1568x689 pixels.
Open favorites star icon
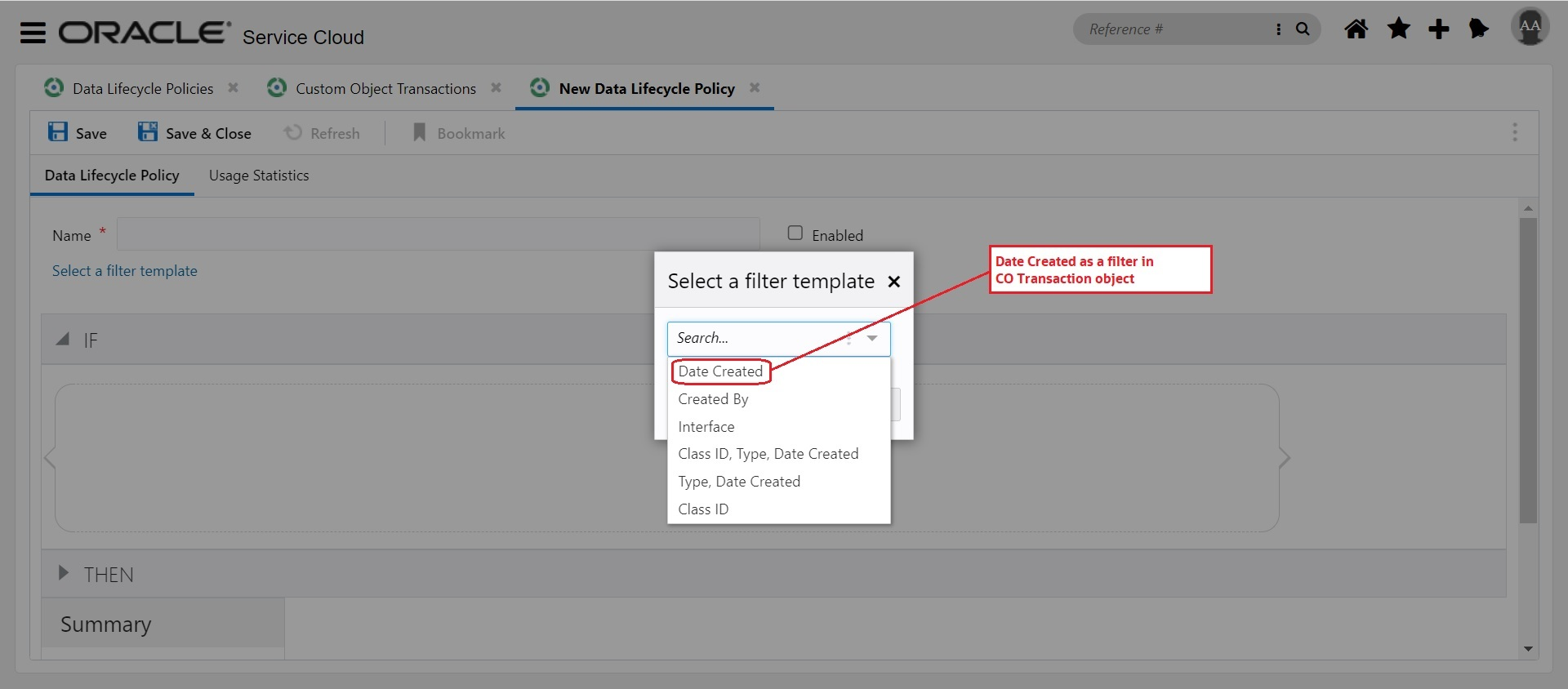pyautogui.click(x=1398, y=29)
